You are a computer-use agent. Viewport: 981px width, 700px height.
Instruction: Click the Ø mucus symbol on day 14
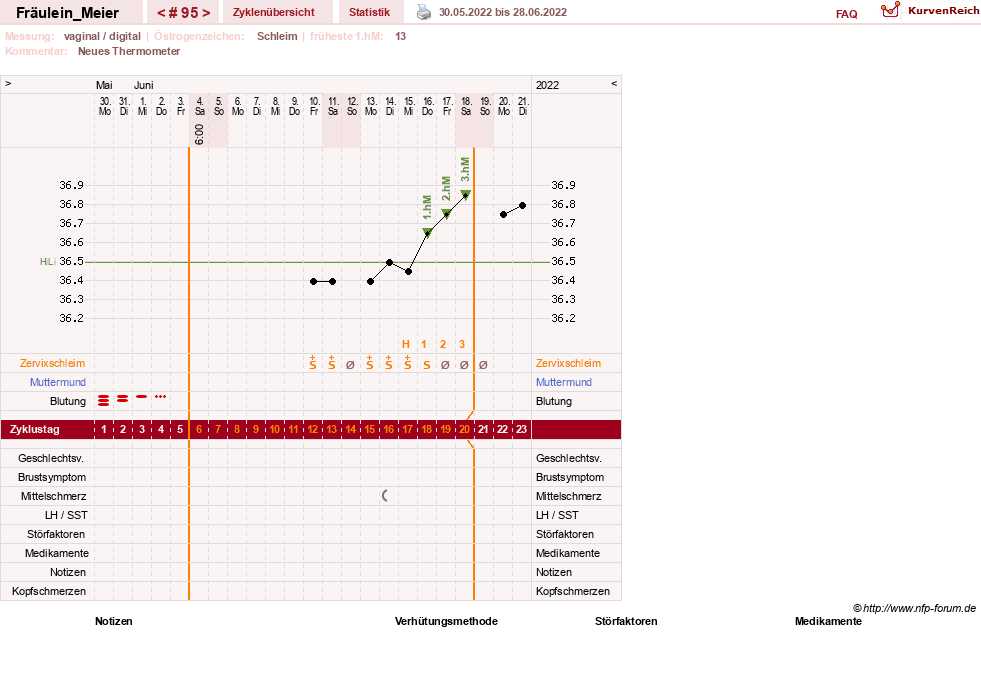coord(350,365)
